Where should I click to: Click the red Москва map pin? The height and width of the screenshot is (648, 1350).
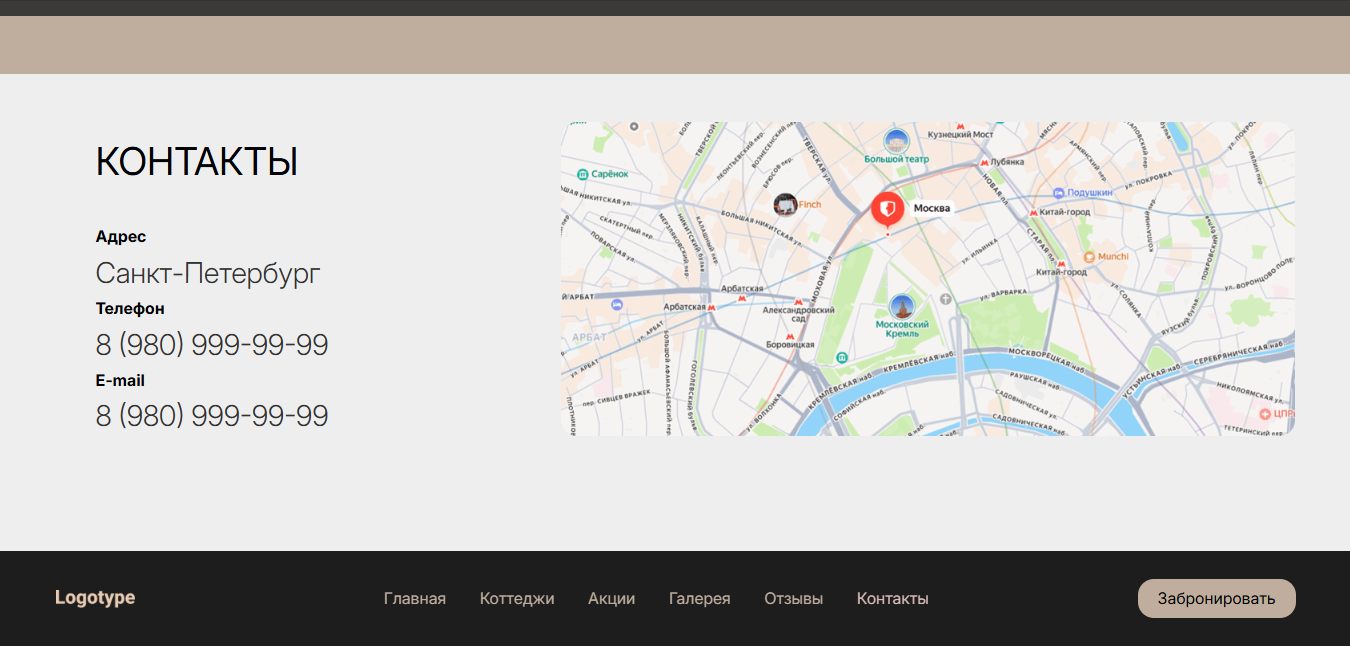[x=887, y=208]
